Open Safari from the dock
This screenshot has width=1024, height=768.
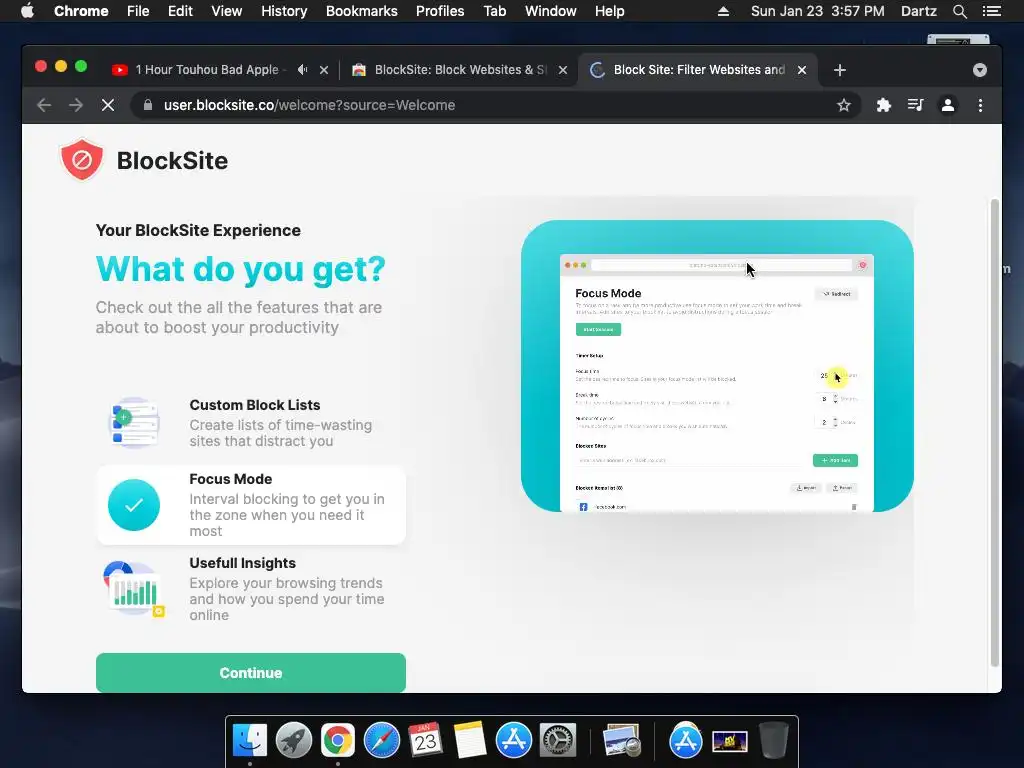381,740
